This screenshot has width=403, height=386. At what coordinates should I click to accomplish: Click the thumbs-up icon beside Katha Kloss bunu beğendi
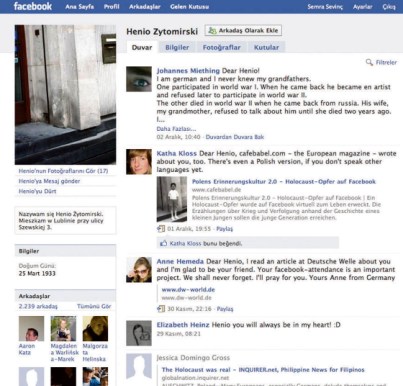click(x=163, y=243)
